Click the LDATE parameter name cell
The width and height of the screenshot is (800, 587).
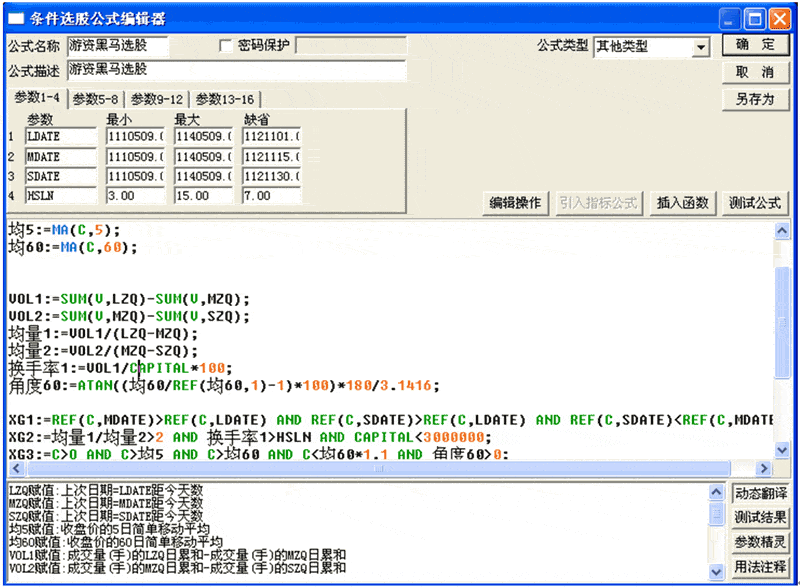click(x=58, y=136)
